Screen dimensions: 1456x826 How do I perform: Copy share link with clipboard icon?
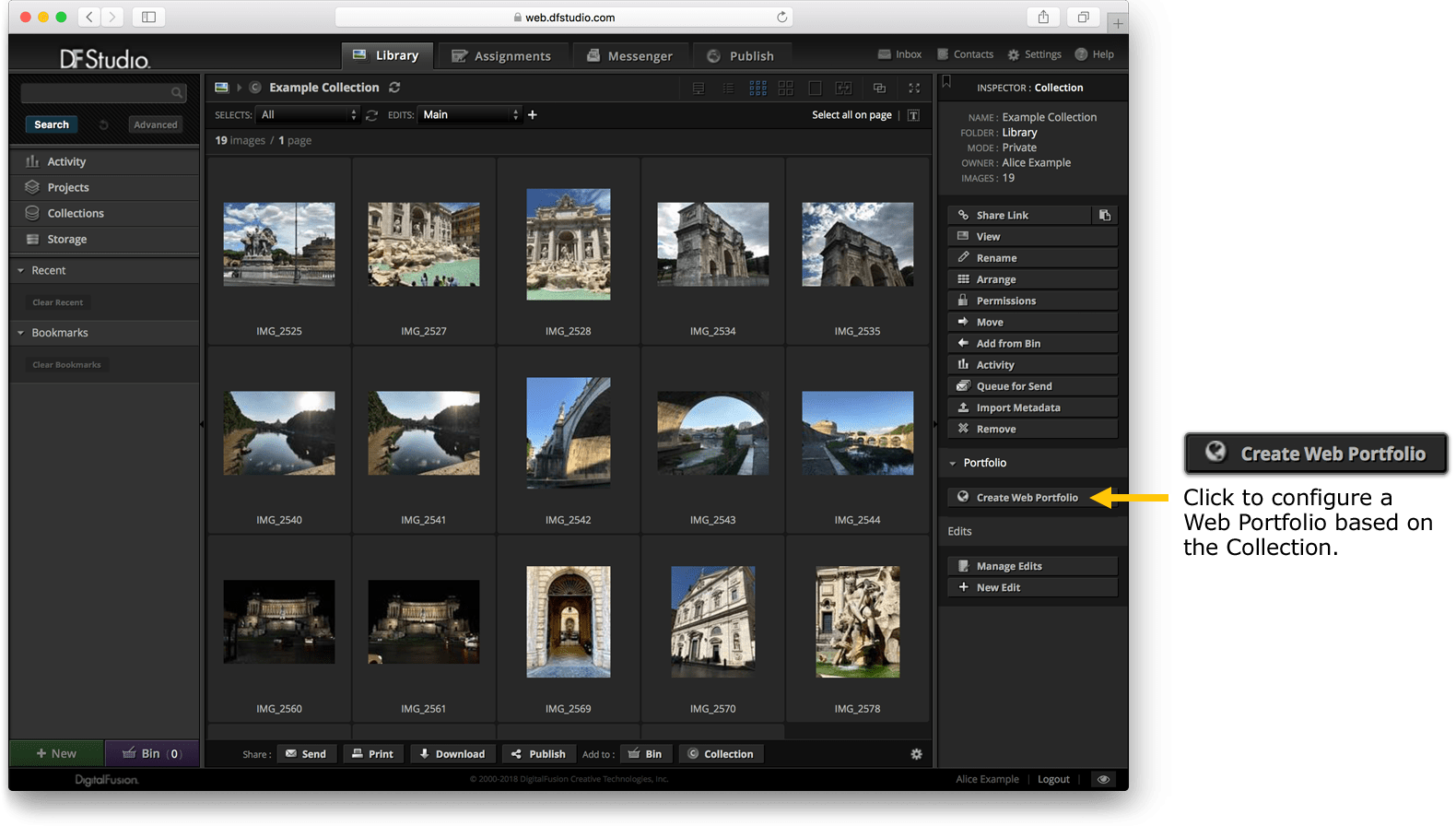coord(1105,215)
